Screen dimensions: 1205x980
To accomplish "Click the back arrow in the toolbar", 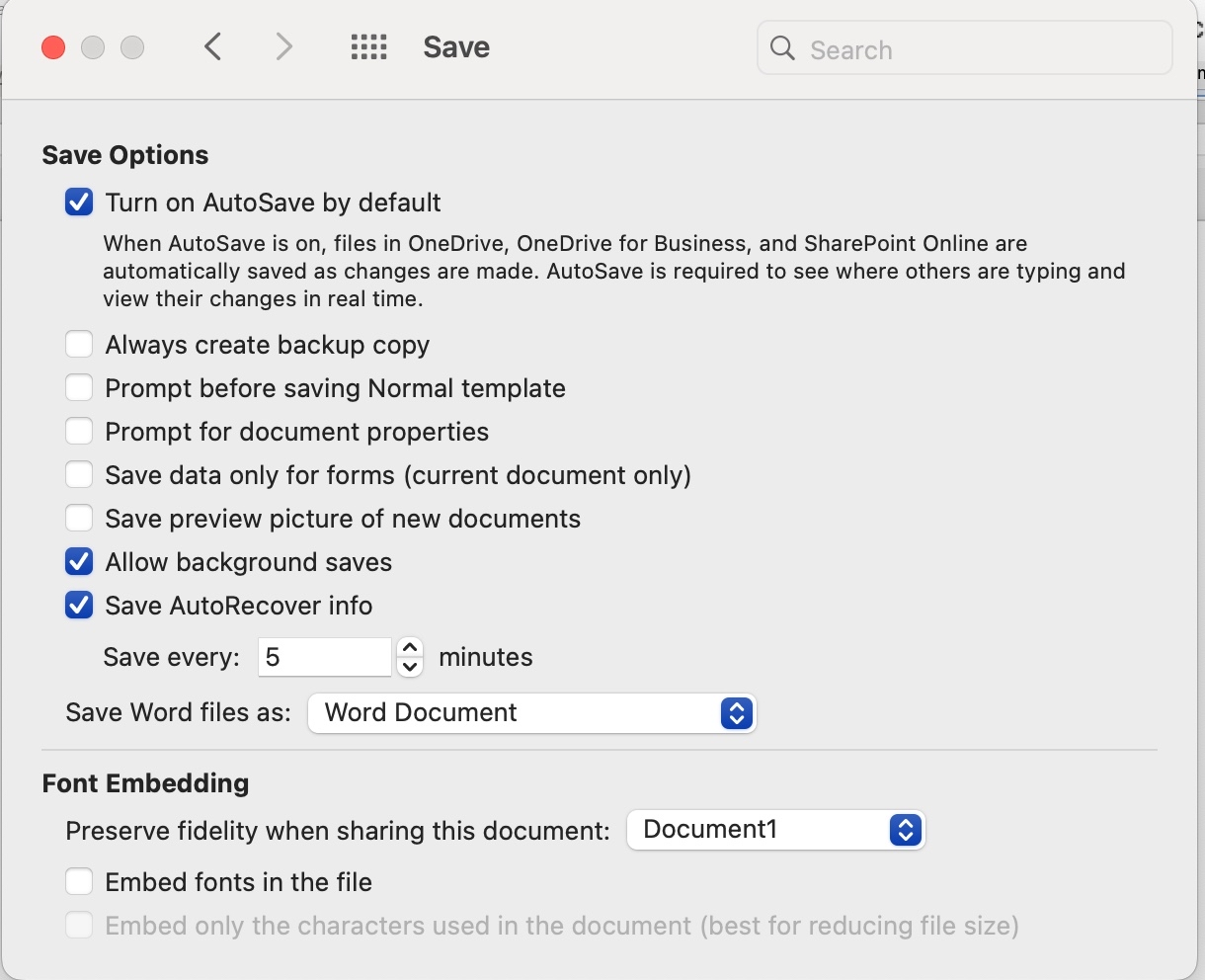I will [212, 46].
